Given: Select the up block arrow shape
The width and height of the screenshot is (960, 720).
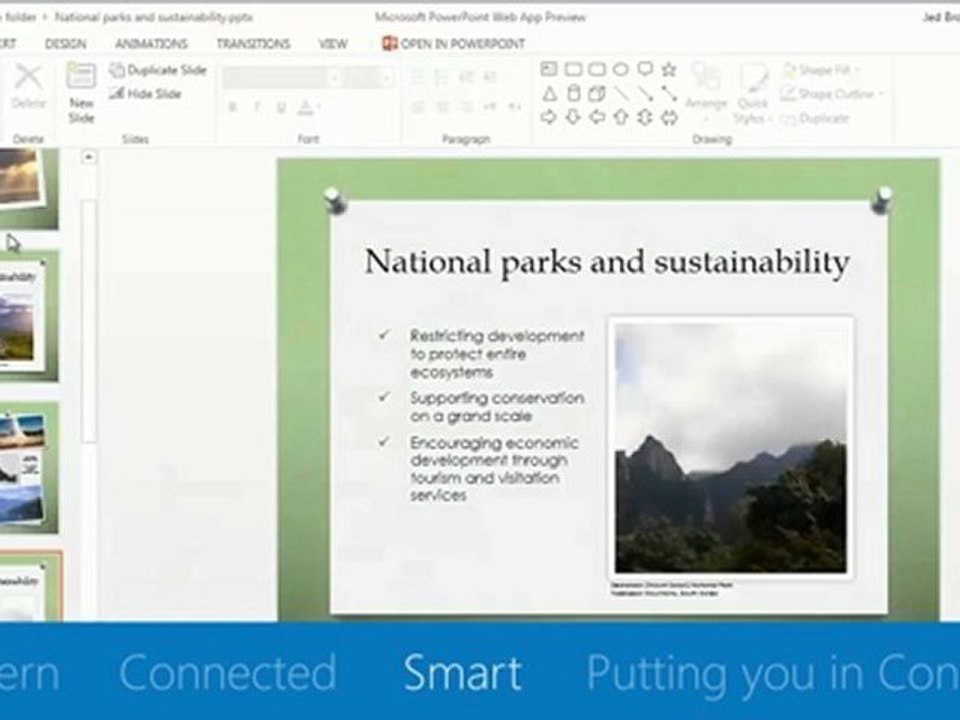Looking at the screenshot, I should pos(621,117).
